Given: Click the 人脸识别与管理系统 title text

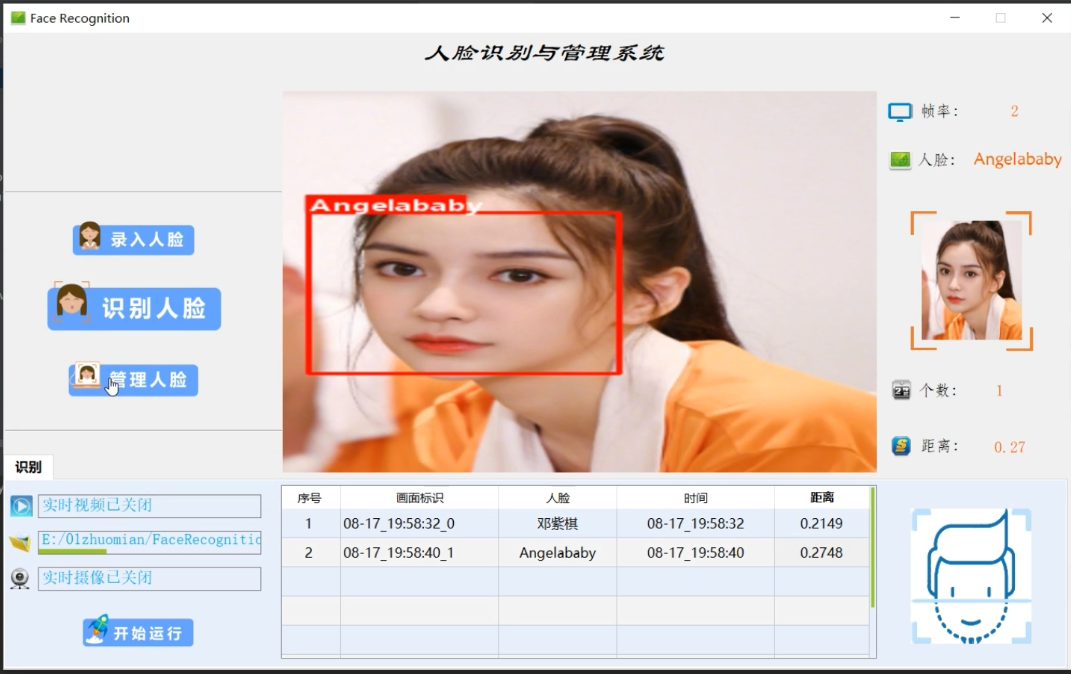Looking at the screenshot, I should (544, 53).
